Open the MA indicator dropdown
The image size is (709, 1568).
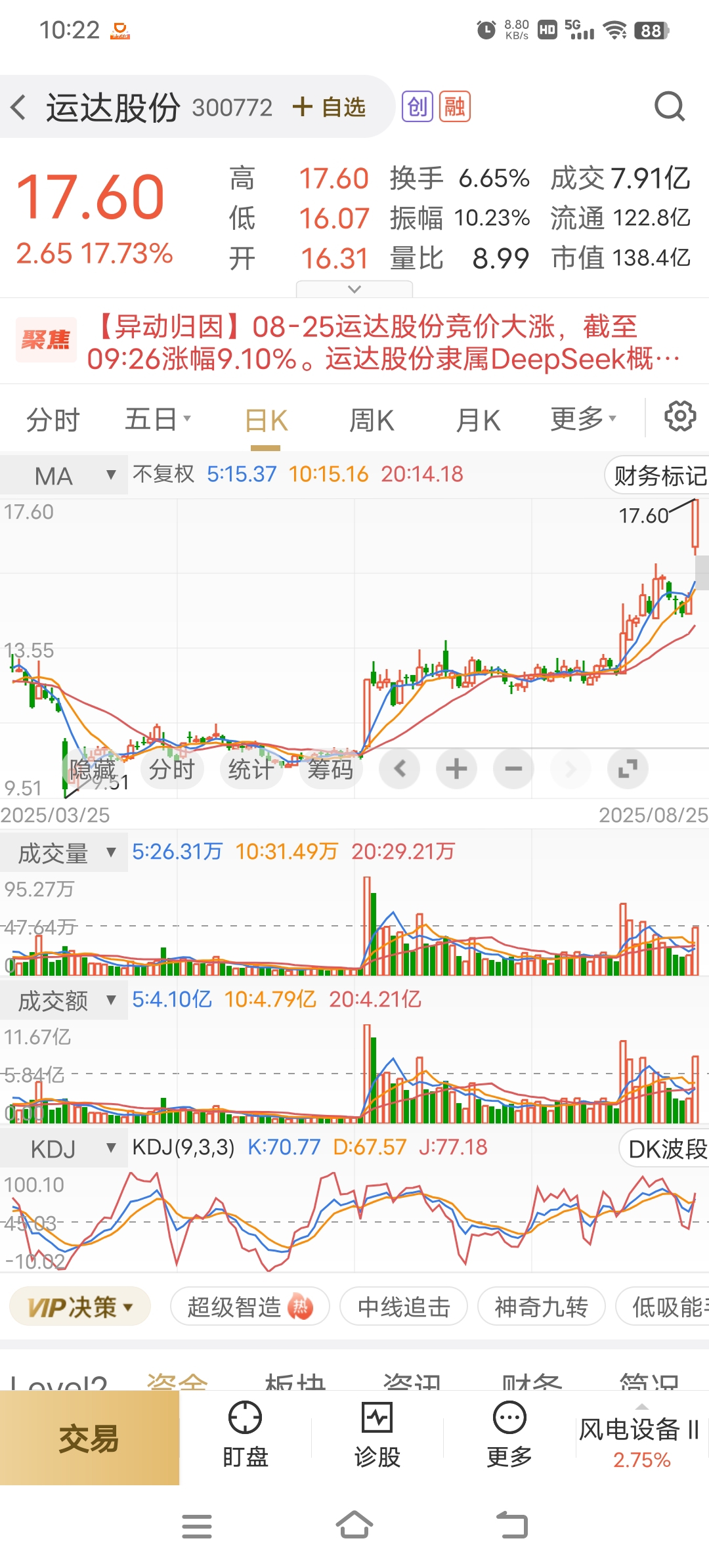[x=64, y=475]
